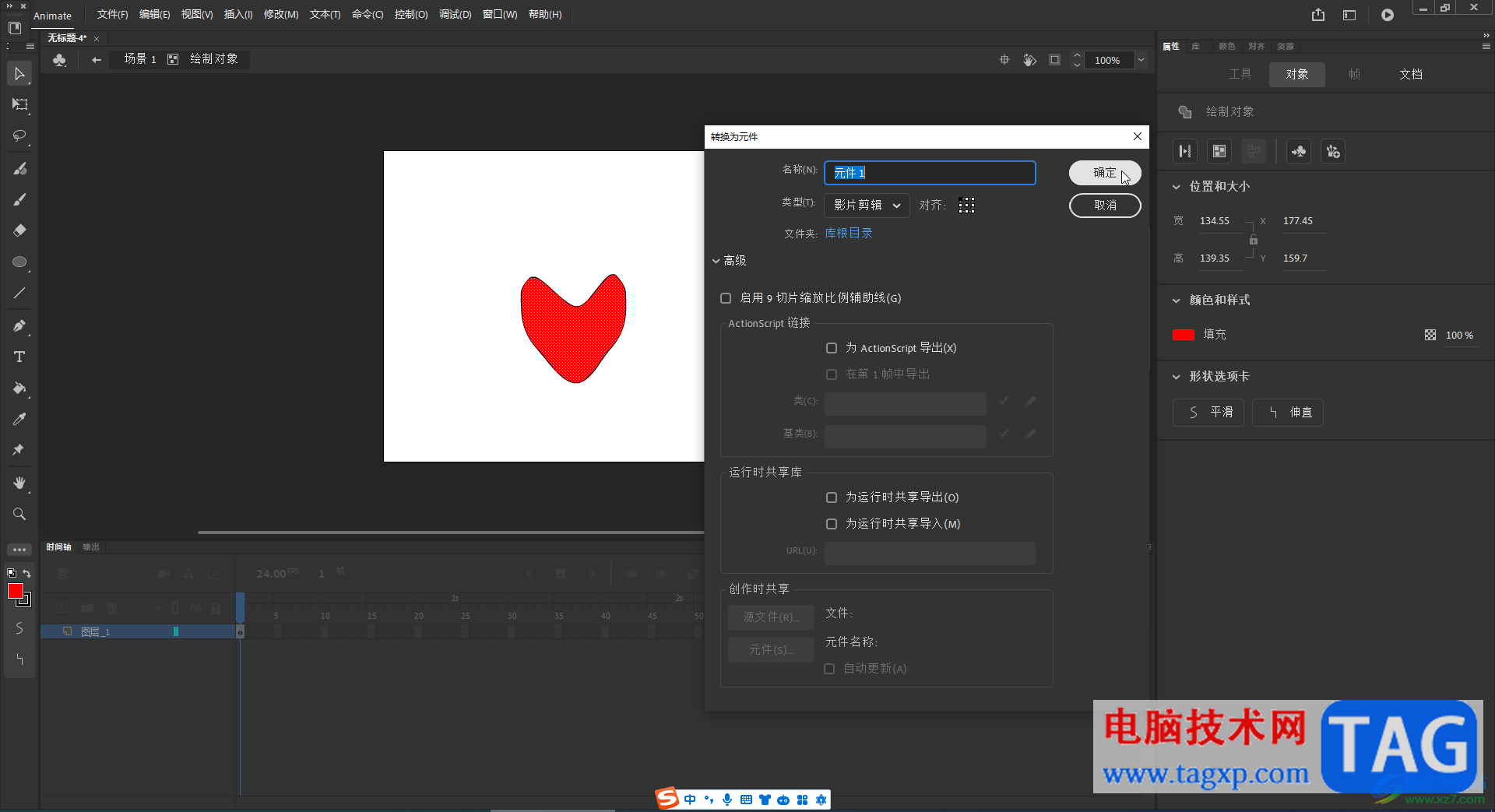Click the Center Stage icon
This screenshot has width=1495, height=812.
[1004, 60]
